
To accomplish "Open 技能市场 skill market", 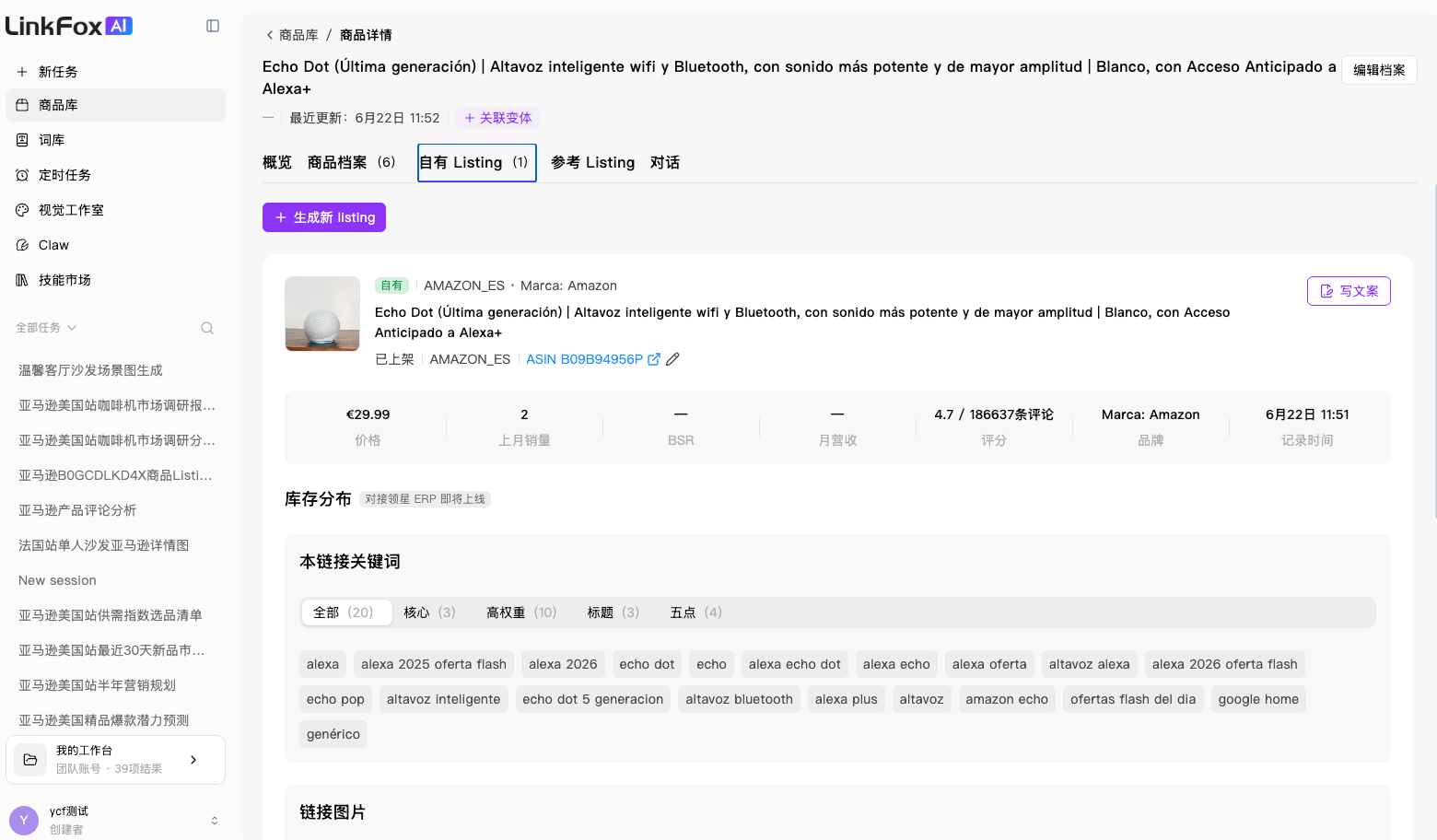I will (115, 280).
